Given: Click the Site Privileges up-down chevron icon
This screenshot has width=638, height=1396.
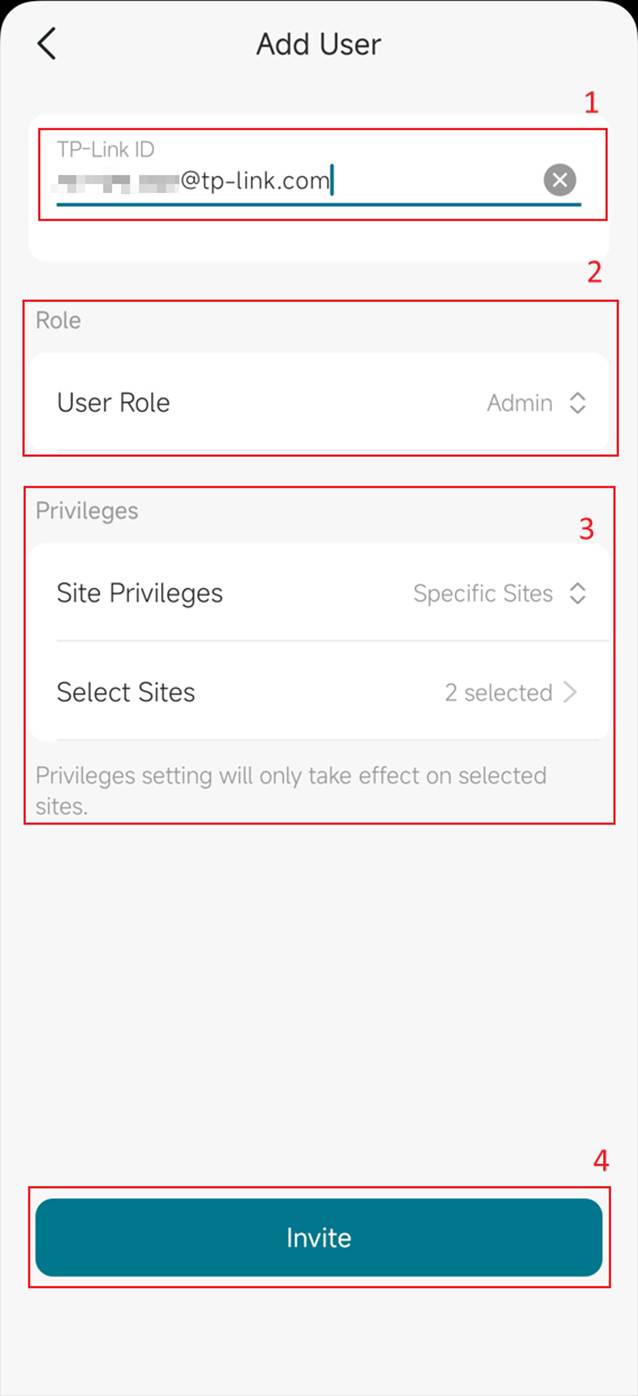Looking at the screenshot, I should [x=577, y=593].
